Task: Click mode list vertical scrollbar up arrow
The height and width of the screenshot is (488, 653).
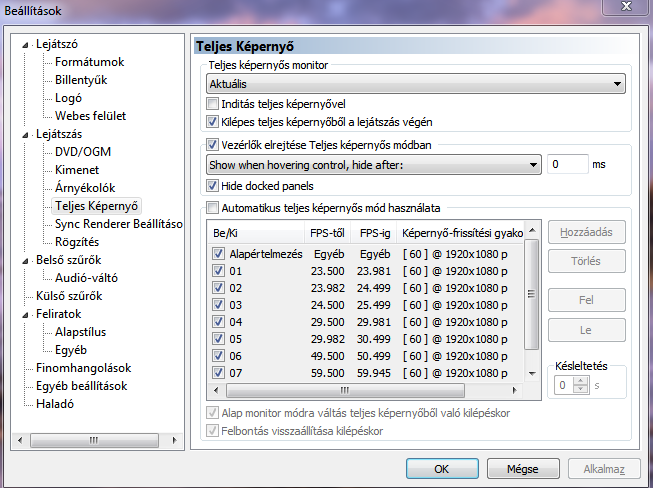Action: tap(532, 230)
